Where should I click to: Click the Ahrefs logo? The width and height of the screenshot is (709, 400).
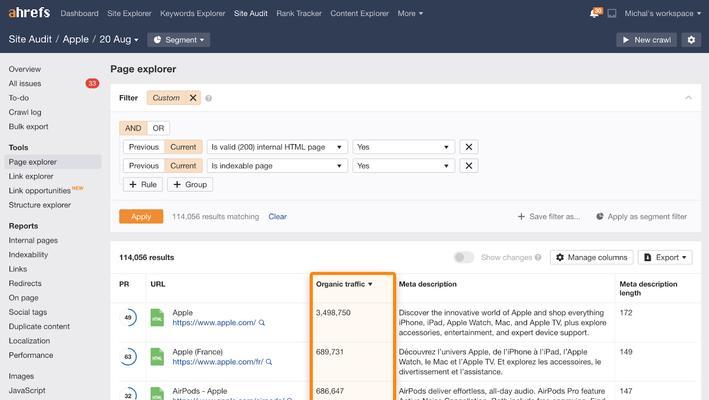[29, 12]
